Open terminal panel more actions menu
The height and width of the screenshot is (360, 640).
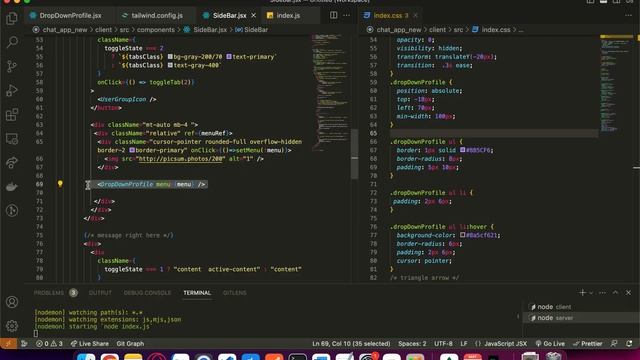click(602, 293)
